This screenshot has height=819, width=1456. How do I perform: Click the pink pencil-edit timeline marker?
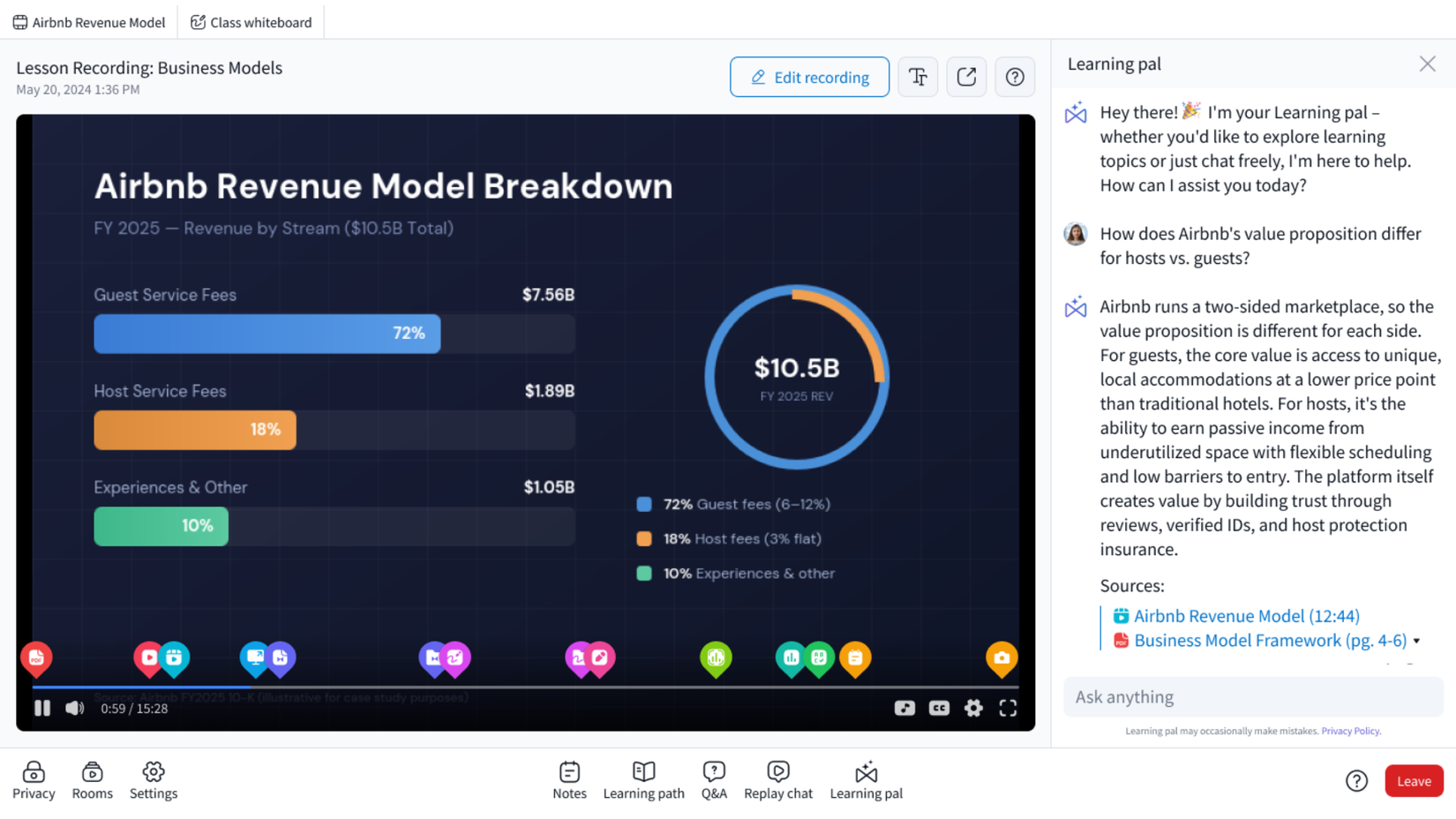click(x=600, y=658)
